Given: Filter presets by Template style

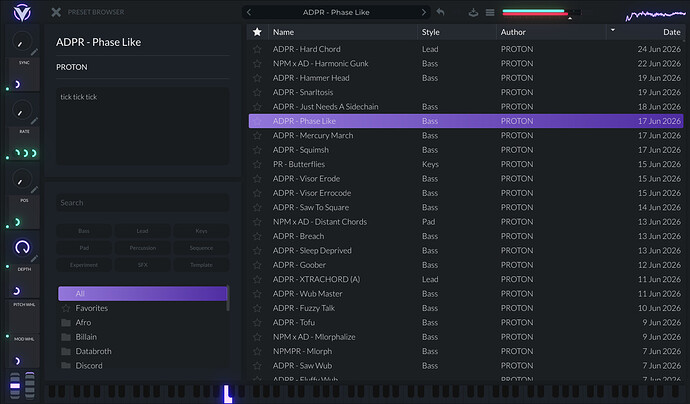Looking at the screenshot, I should 202,265.
